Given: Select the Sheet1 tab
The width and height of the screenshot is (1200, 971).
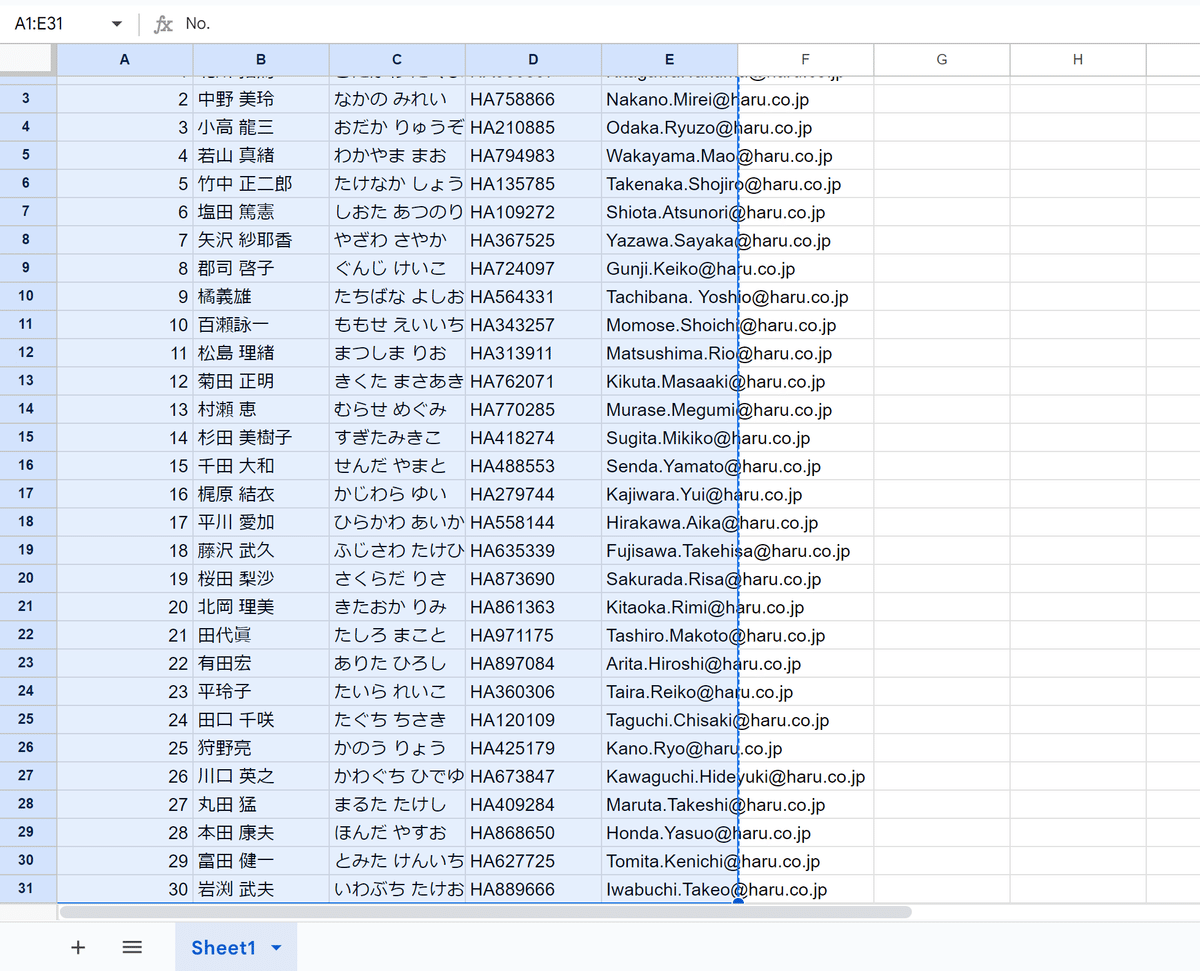Looking at the screenshot, I should (224, 947).
